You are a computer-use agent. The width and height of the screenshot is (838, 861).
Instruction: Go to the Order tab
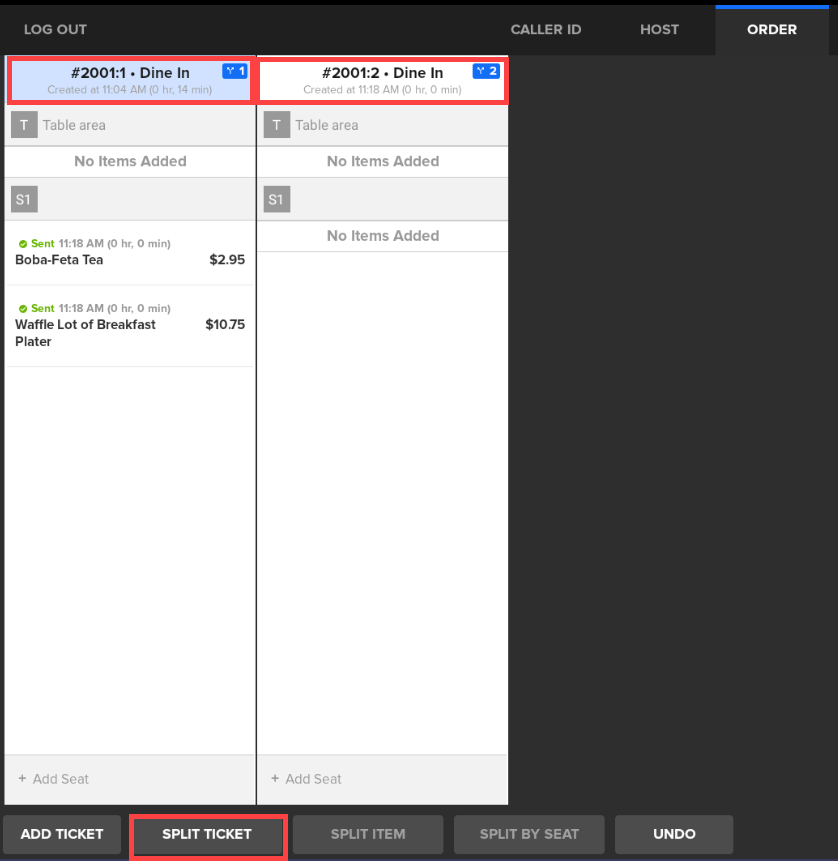(x=771, y=29)
